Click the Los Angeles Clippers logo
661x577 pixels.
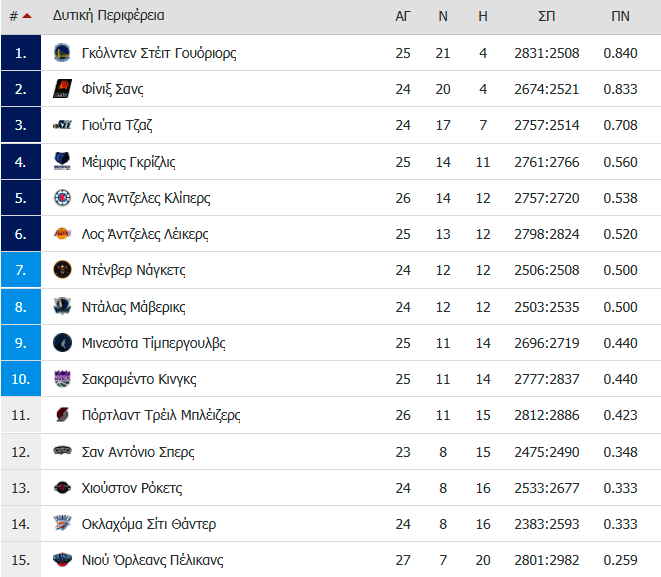pyautogui.click(x=62, y=198)
